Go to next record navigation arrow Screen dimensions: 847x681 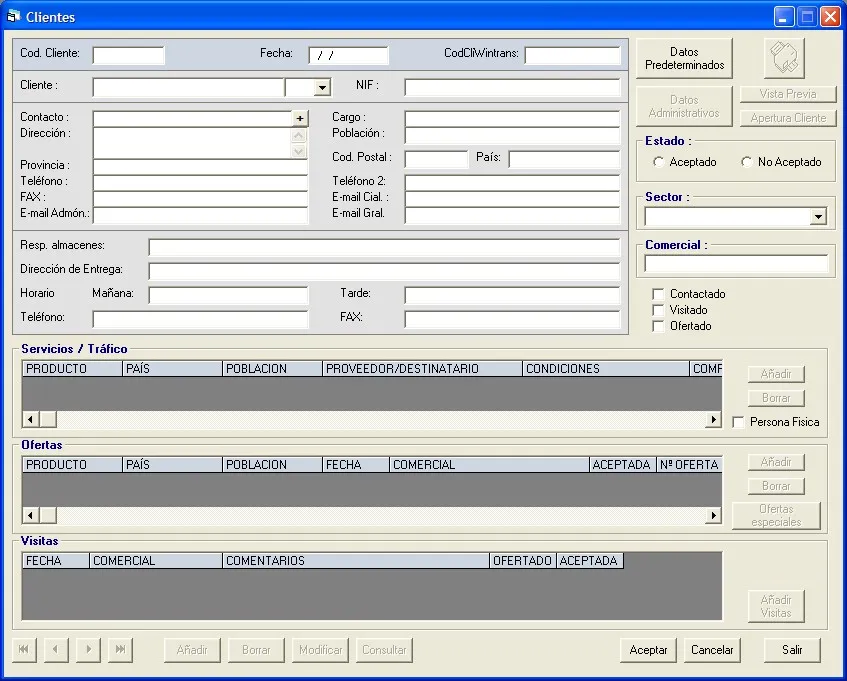(88, 649)
